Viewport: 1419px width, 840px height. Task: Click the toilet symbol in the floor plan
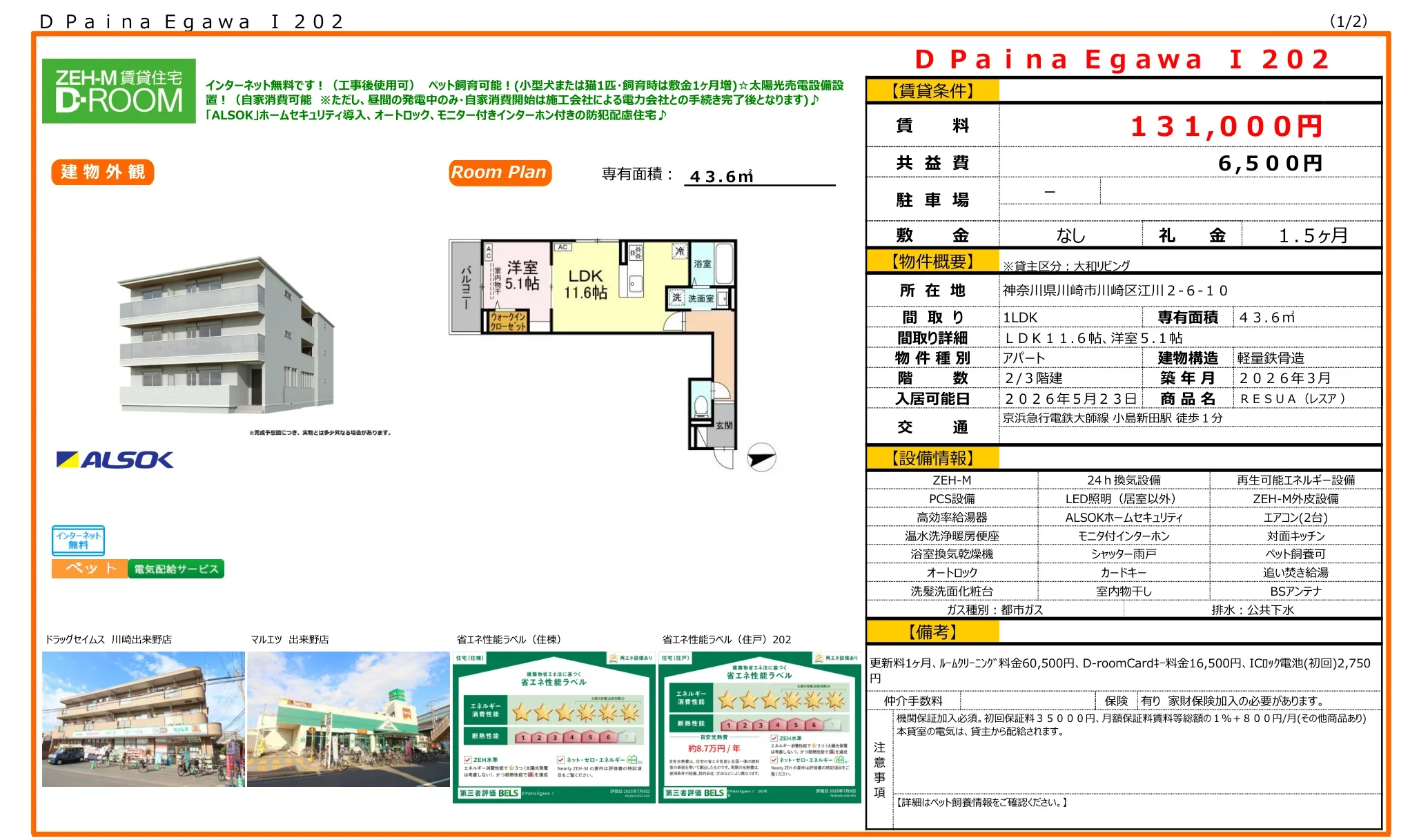tap(701, 406)
